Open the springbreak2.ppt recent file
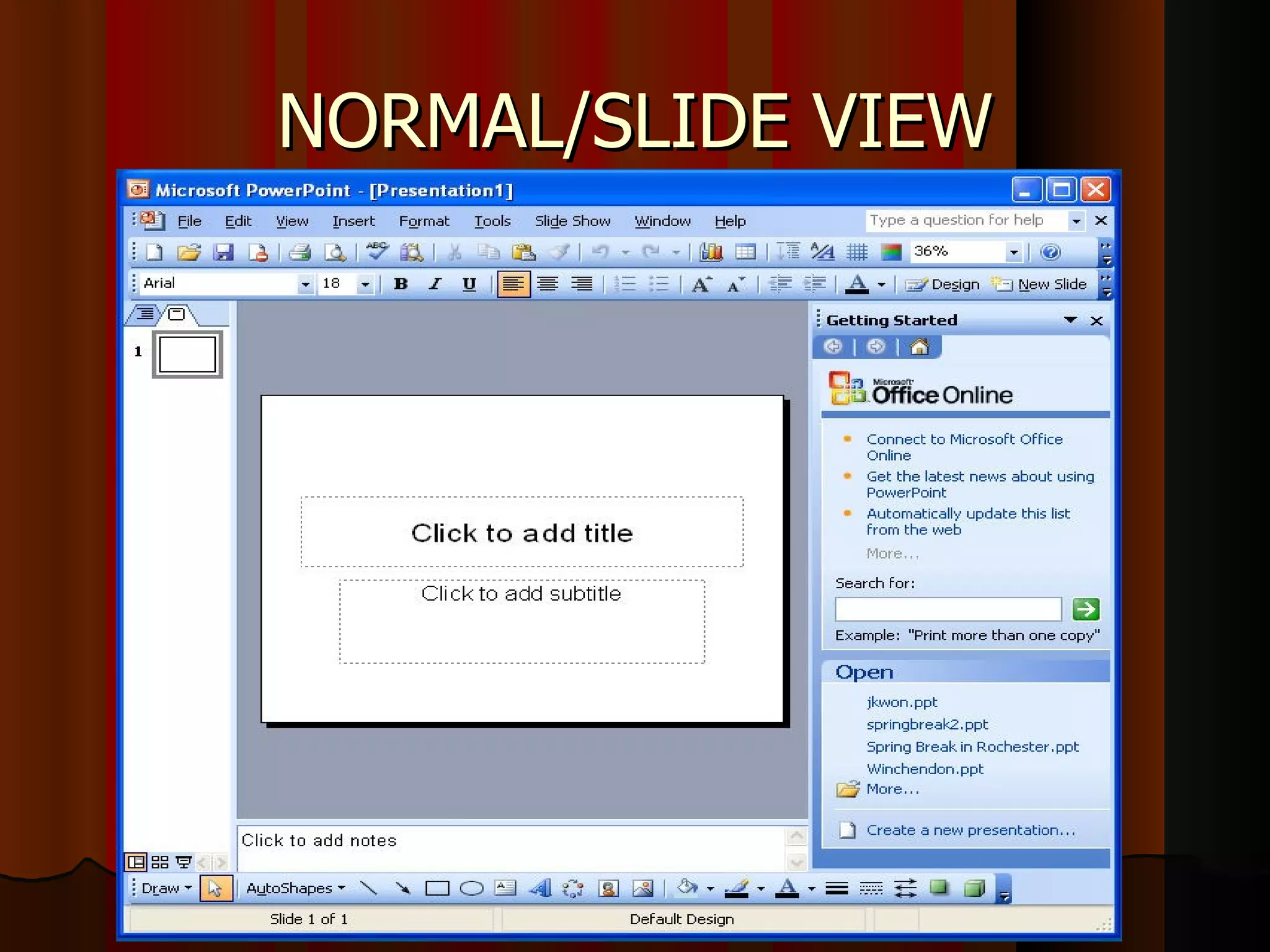 click(927, 724)
